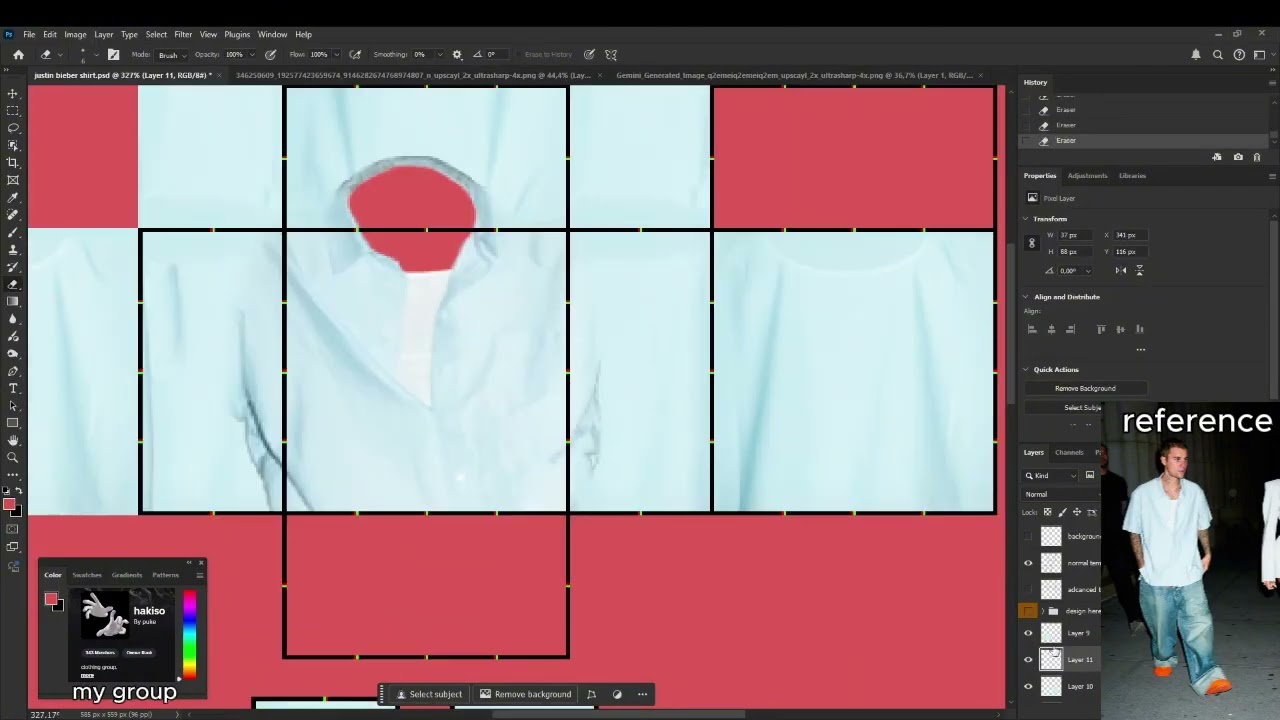This screenshot has height=720, width=1280.
Task: Open symmetry paint butterfly options
Action: coord(611,54)
